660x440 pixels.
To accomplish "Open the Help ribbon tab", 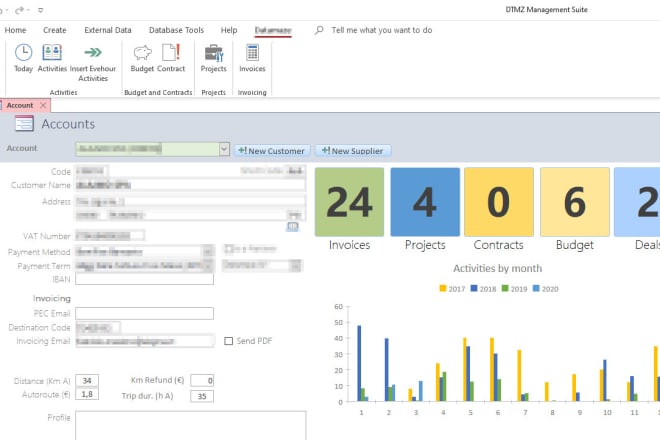I will 229,30.
